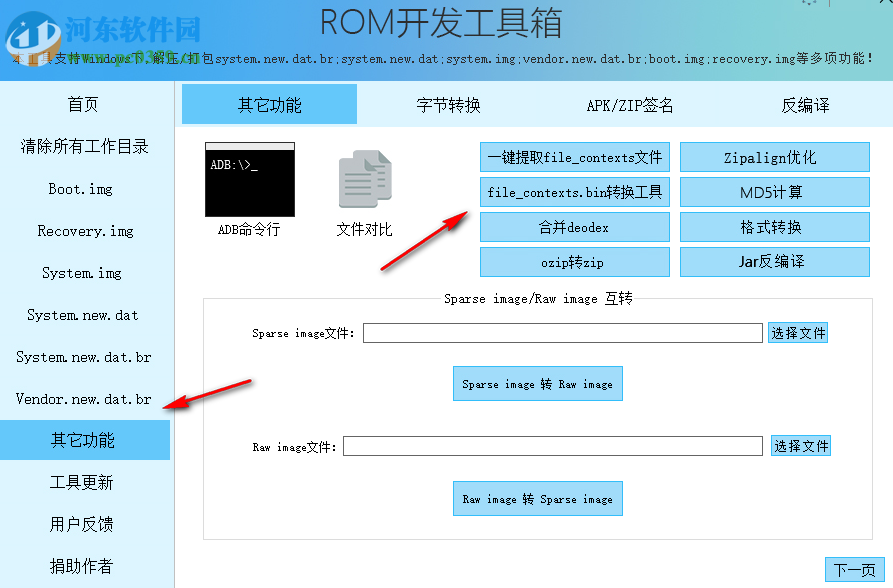Select Boot.img in the sidebar
The height and width of the screenshot is (588, 893).
click(85, 188)
